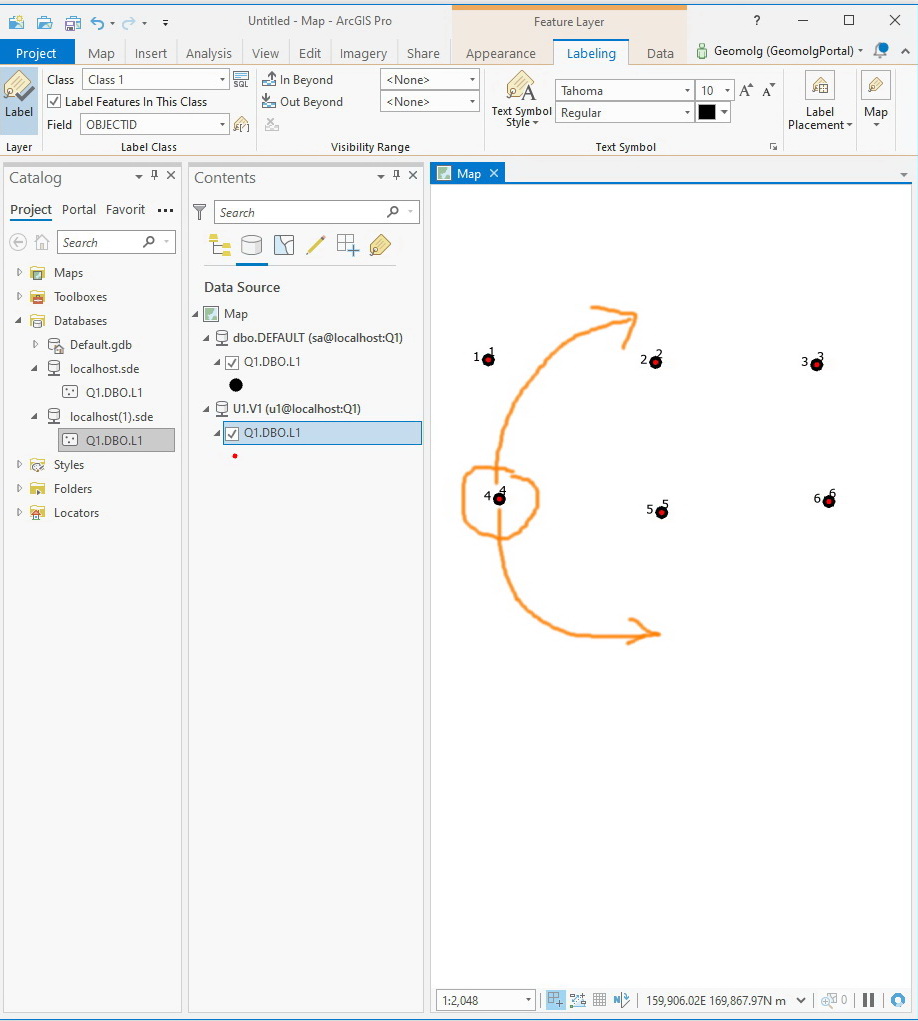Collapse the dbo.DEFAULT data source group
The height and width of the screenshot is (1021, 918).
pos(206,338)
